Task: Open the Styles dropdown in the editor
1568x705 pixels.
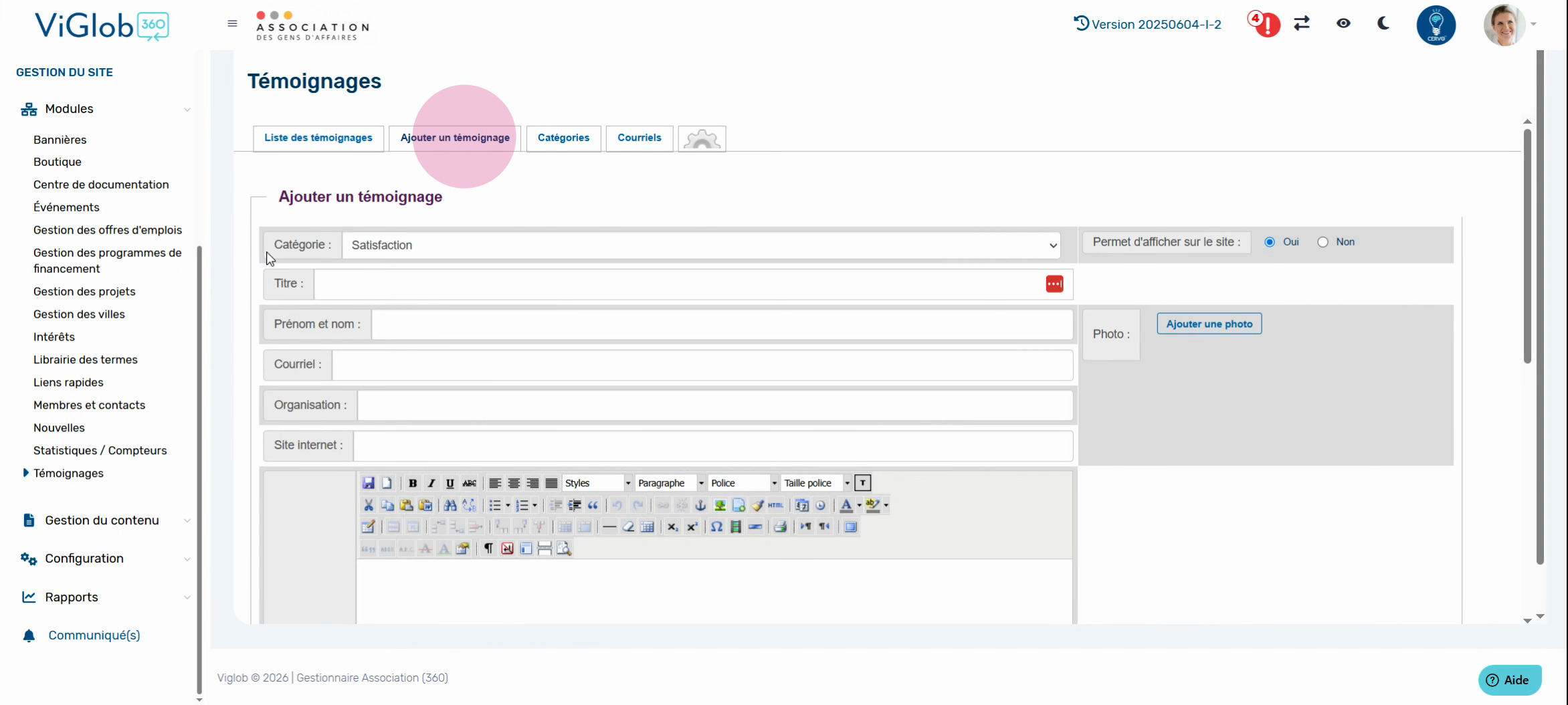Action: coord(597,483)
